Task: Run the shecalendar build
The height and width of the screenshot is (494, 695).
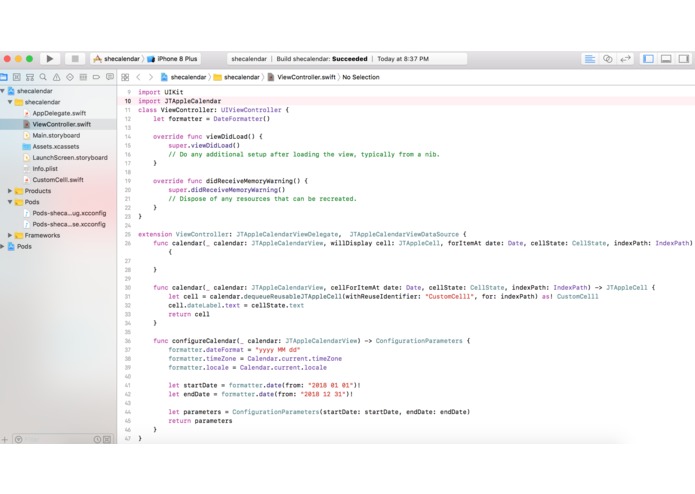Action: [50, 58]
